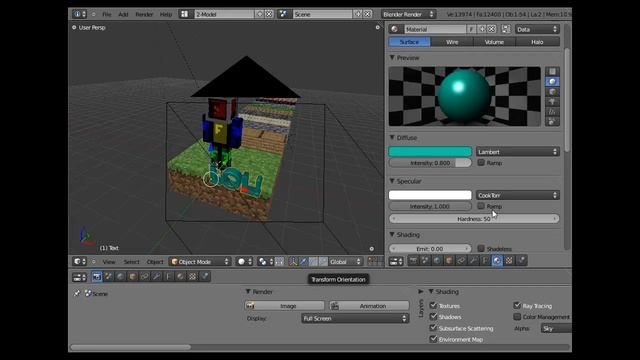640x360 pixels.
Task: Open Render tab in right properties panel
Action: 413,260
